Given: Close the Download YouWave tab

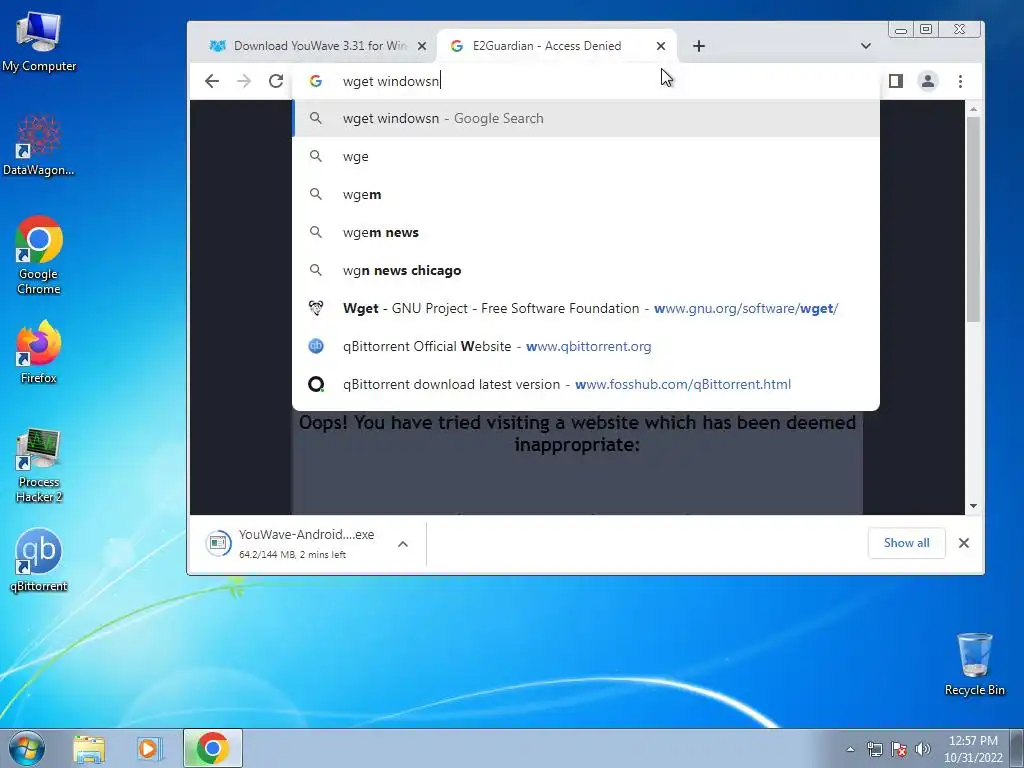Looking at the screenshot, I should tap(422, 46).
